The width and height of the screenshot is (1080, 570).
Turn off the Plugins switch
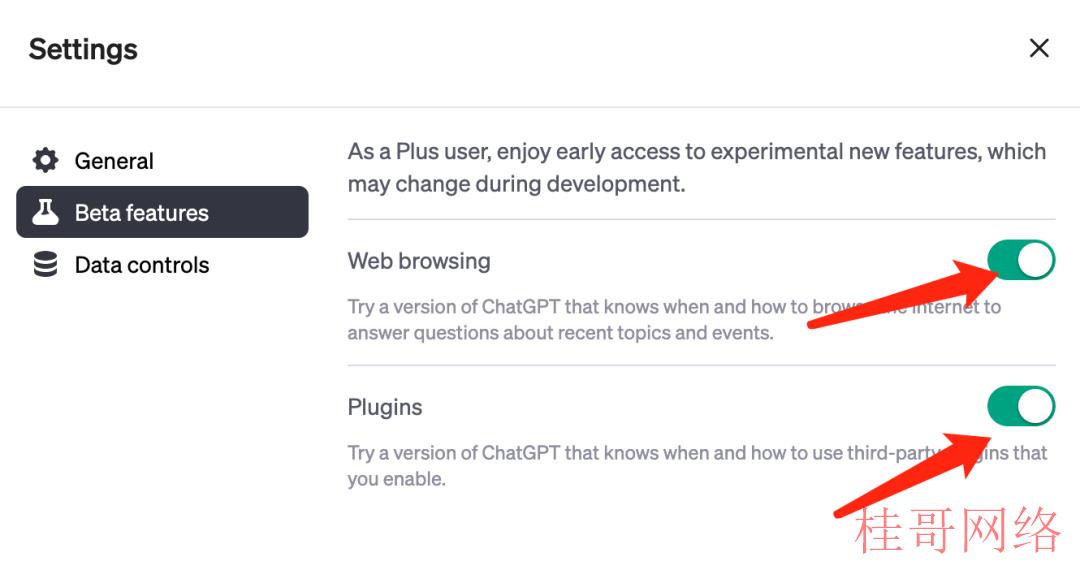click(x=1021, y=405)
